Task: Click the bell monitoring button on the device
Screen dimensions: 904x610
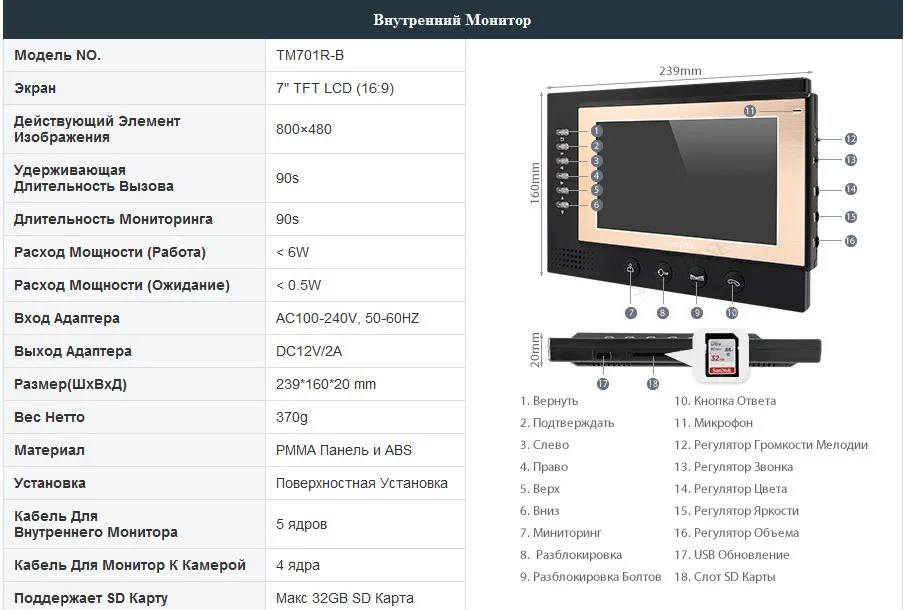Action: pyautogui.click(x=632, y=269)
